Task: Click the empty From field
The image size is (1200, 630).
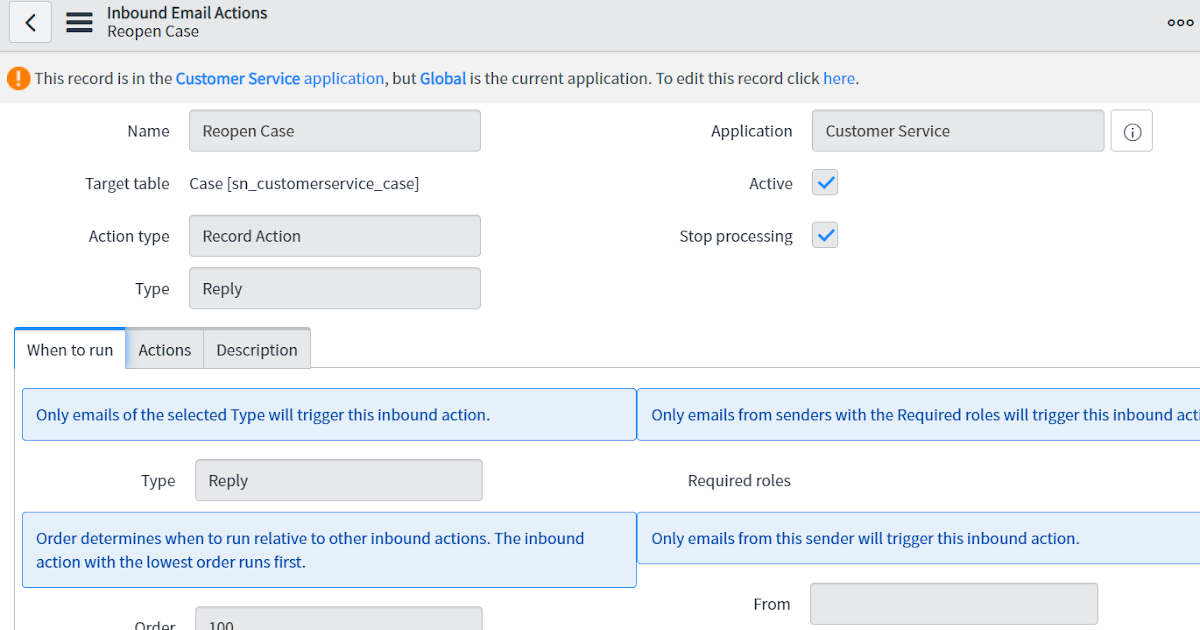Action: coord(952,603)
